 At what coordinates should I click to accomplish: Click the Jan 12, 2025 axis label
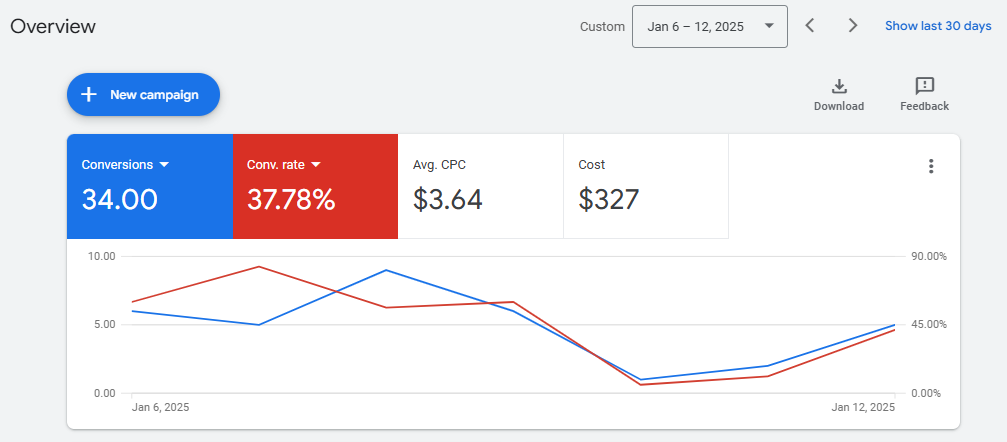click(x=862, y=408)
